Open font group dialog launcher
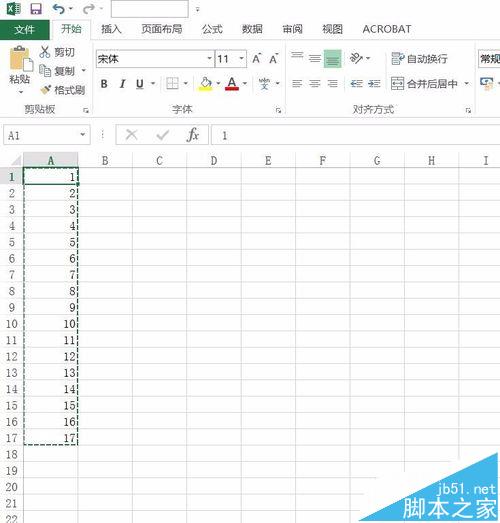The height and width of the screenshot is (523, 500). point(278,110)
